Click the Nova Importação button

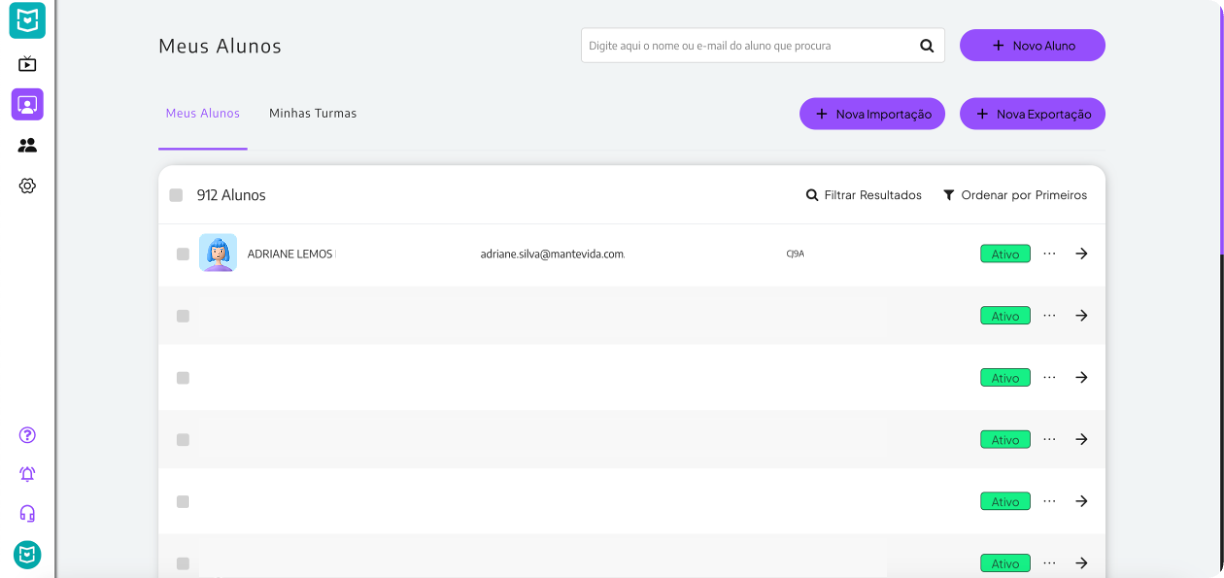[872, 114]
